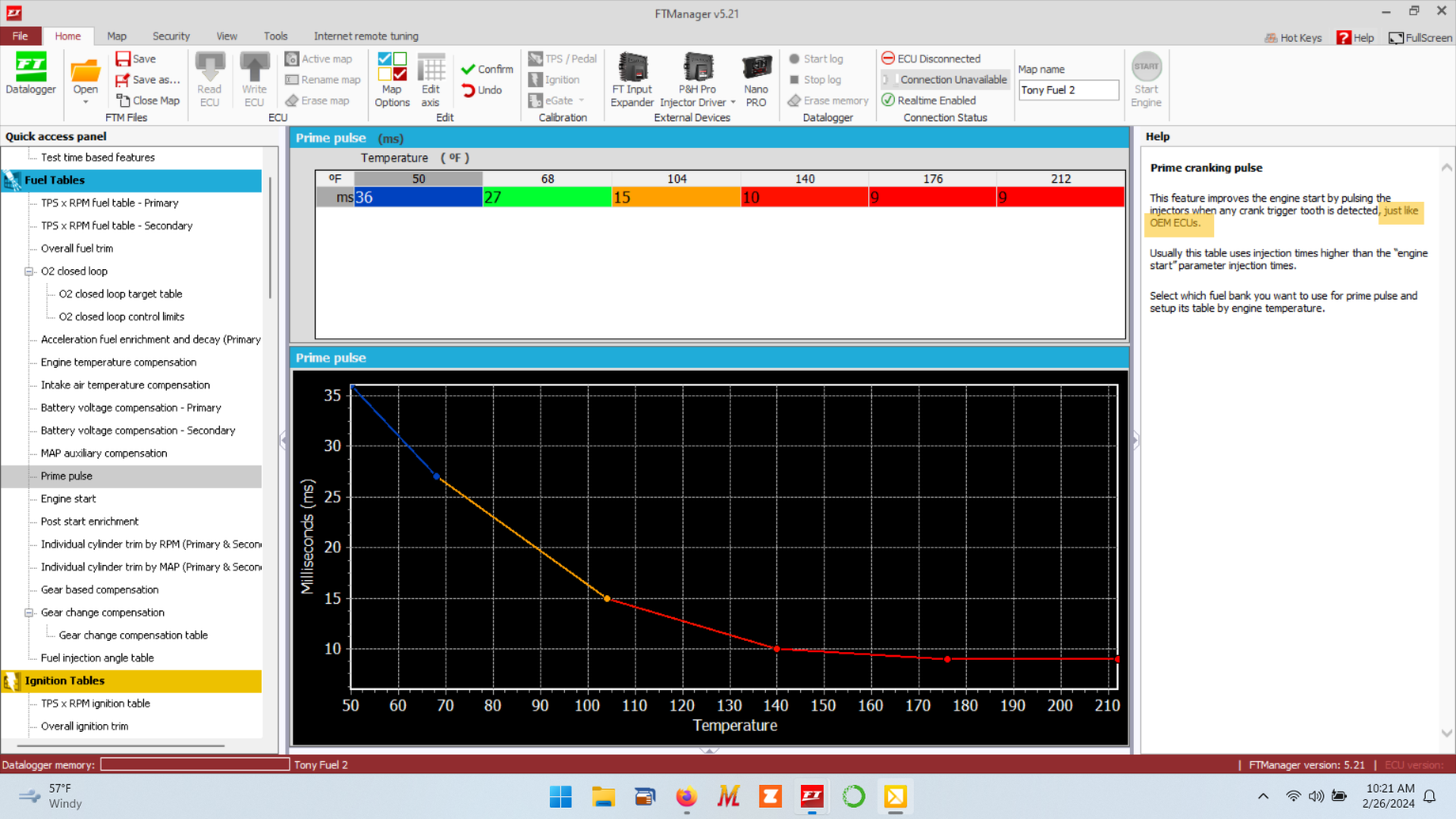Open File Explorer from the taskbar
Viewport: 1456px width, 819px height.
[603, 796]
